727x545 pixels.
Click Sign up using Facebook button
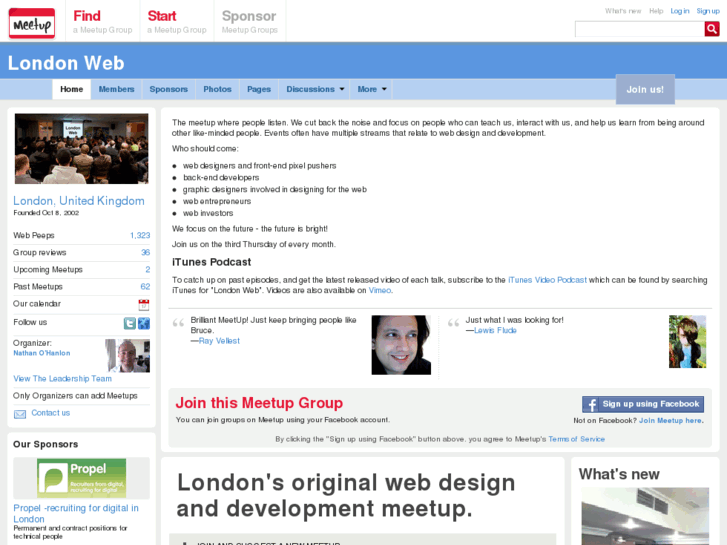pos(643,404)
